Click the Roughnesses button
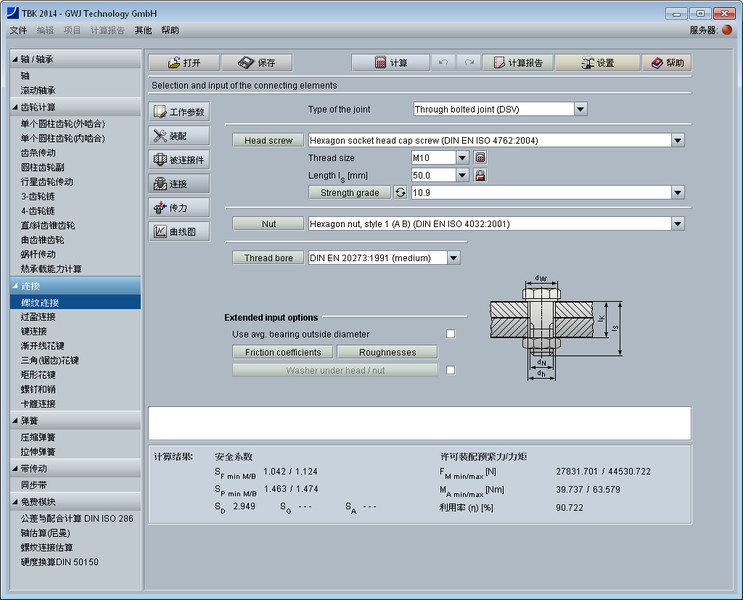The image size is (743, 600). click(387, 352)
